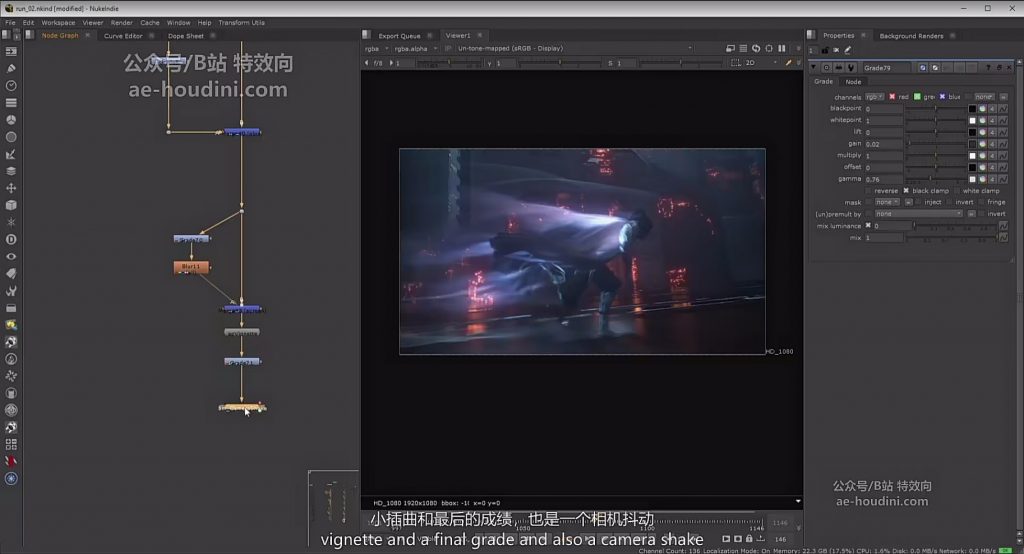Open the 3D nodes toolbar menu
Viewport: 1024px width, 554px height.
tap(11, 205)
